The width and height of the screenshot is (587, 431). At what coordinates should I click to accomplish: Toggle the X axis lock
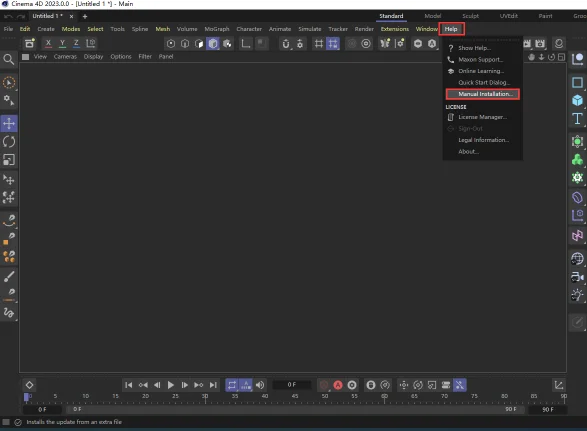click(48, 43)
